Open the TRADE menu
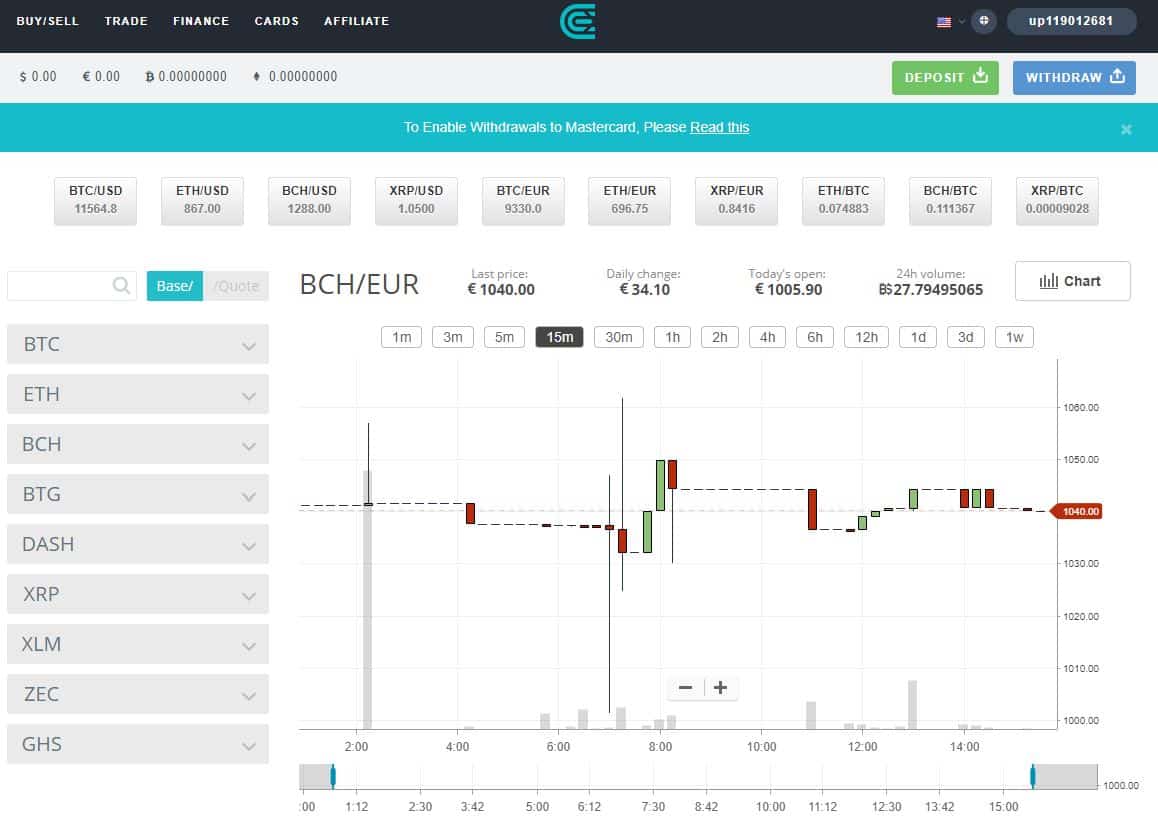Image resolution: width=1158 pixels, height=823 pixels. 126,21
